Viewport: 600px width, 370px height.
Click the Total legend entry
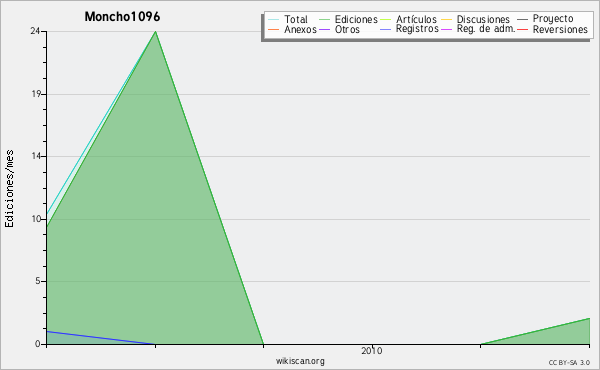coord(288,19)
